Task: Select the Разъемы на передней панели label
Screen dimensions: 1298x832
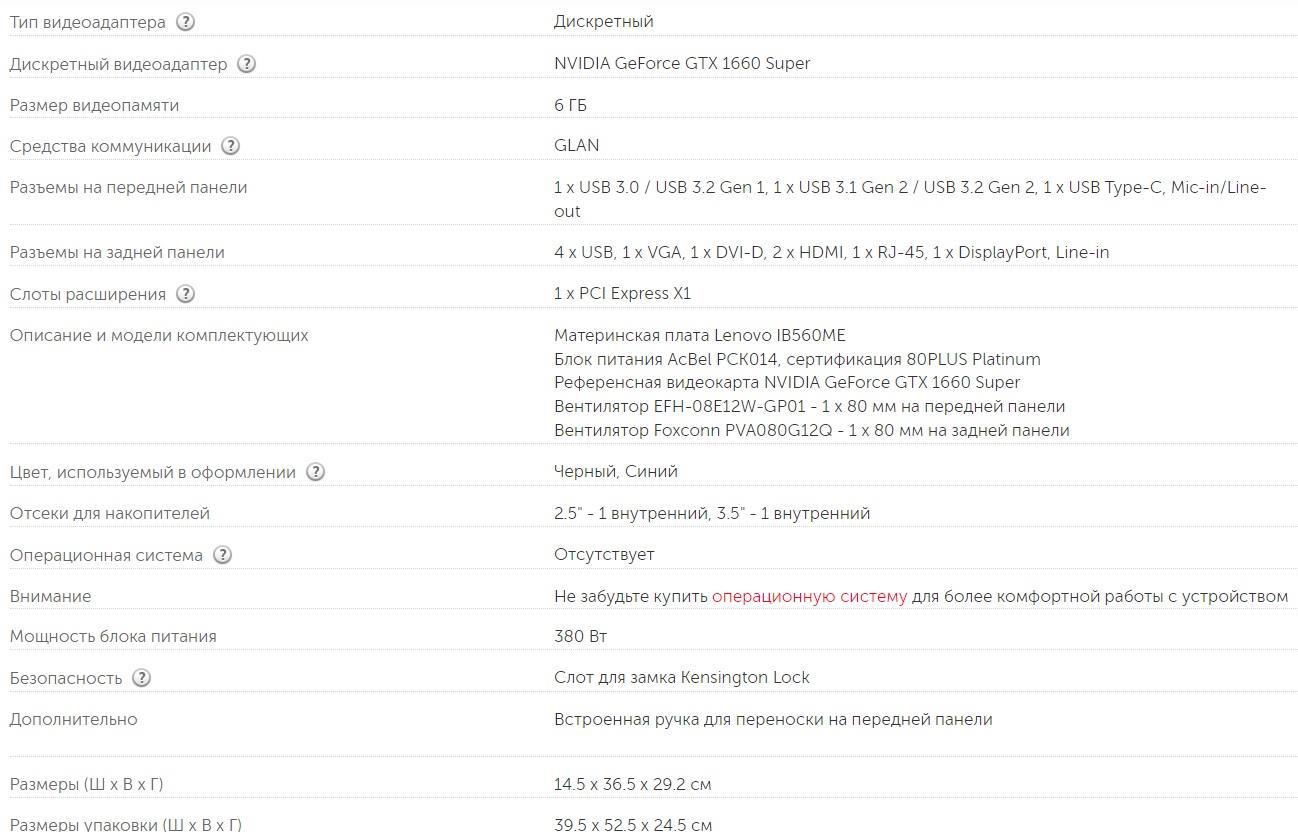Action: pos(128,187)
